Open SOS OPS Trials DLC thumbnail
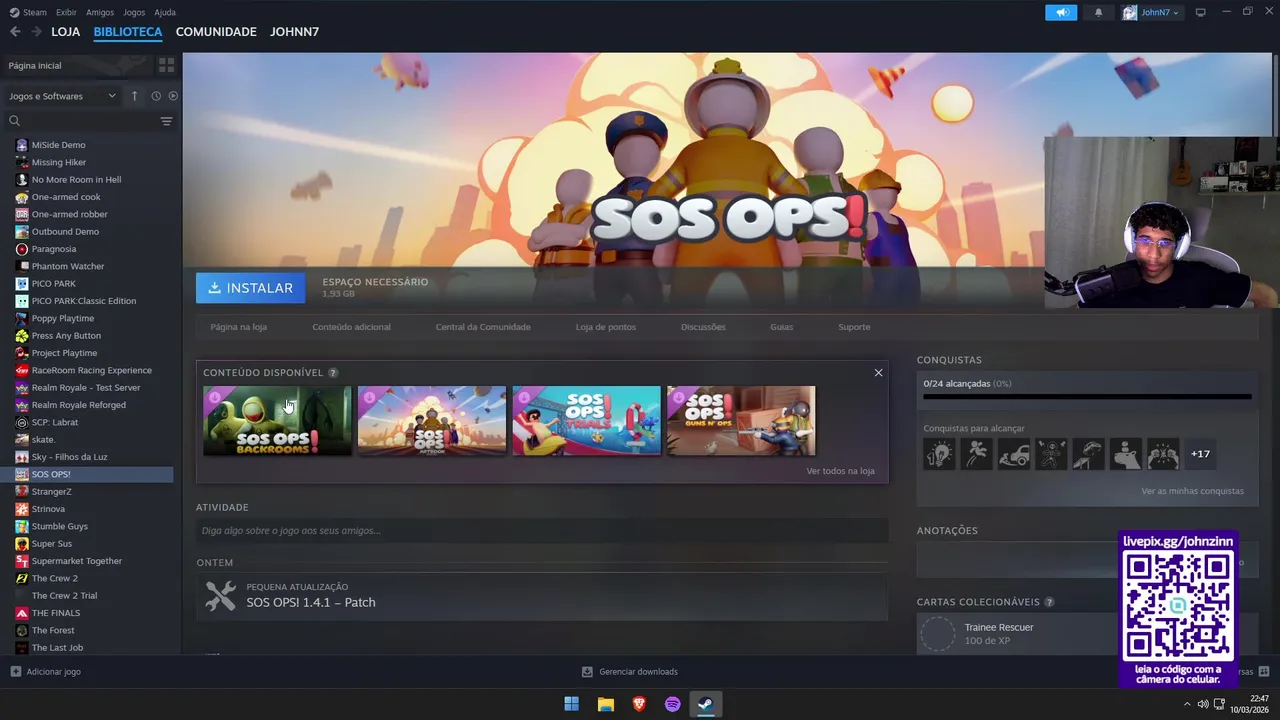 click(586, 421)
